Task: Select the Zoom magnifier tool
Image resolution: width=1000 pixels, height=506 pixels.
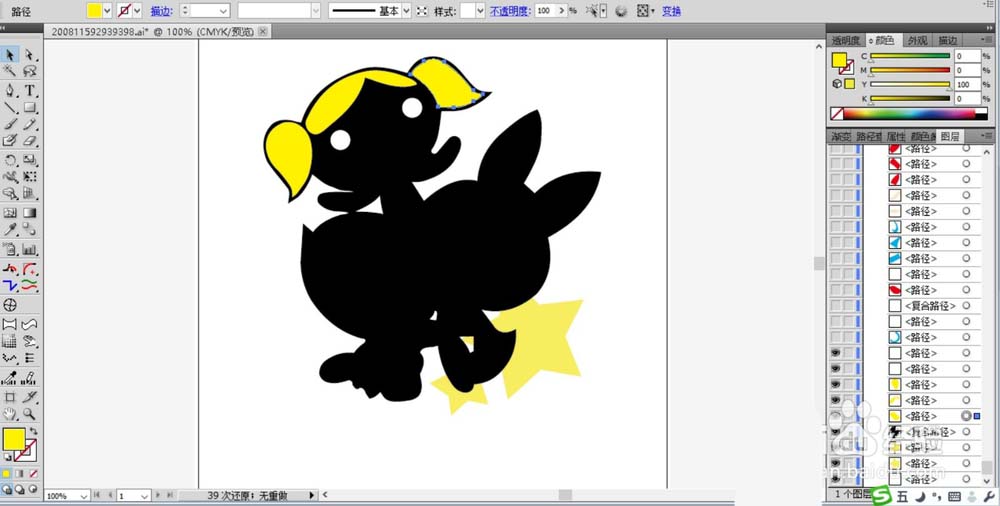Action: pyautogui.click(x=29, y=414)
